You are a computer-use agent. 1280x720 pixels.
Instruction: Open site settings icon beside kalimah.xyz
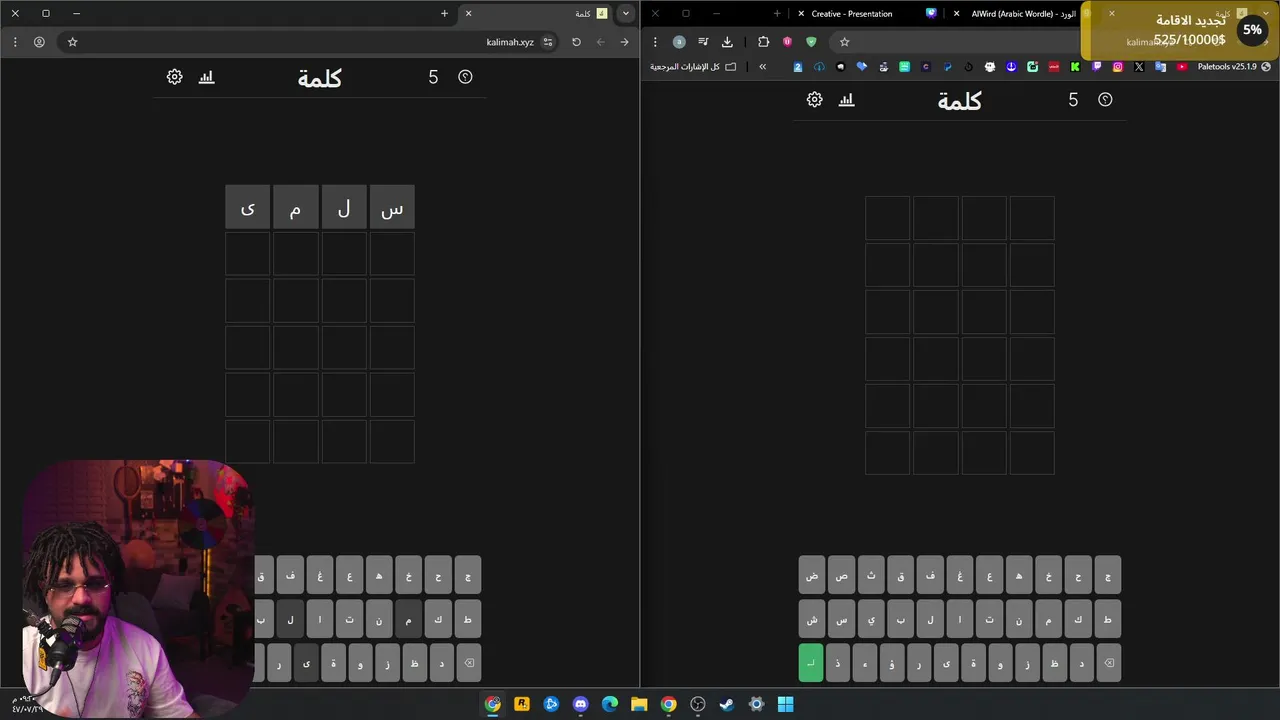[x=547, y=42]
